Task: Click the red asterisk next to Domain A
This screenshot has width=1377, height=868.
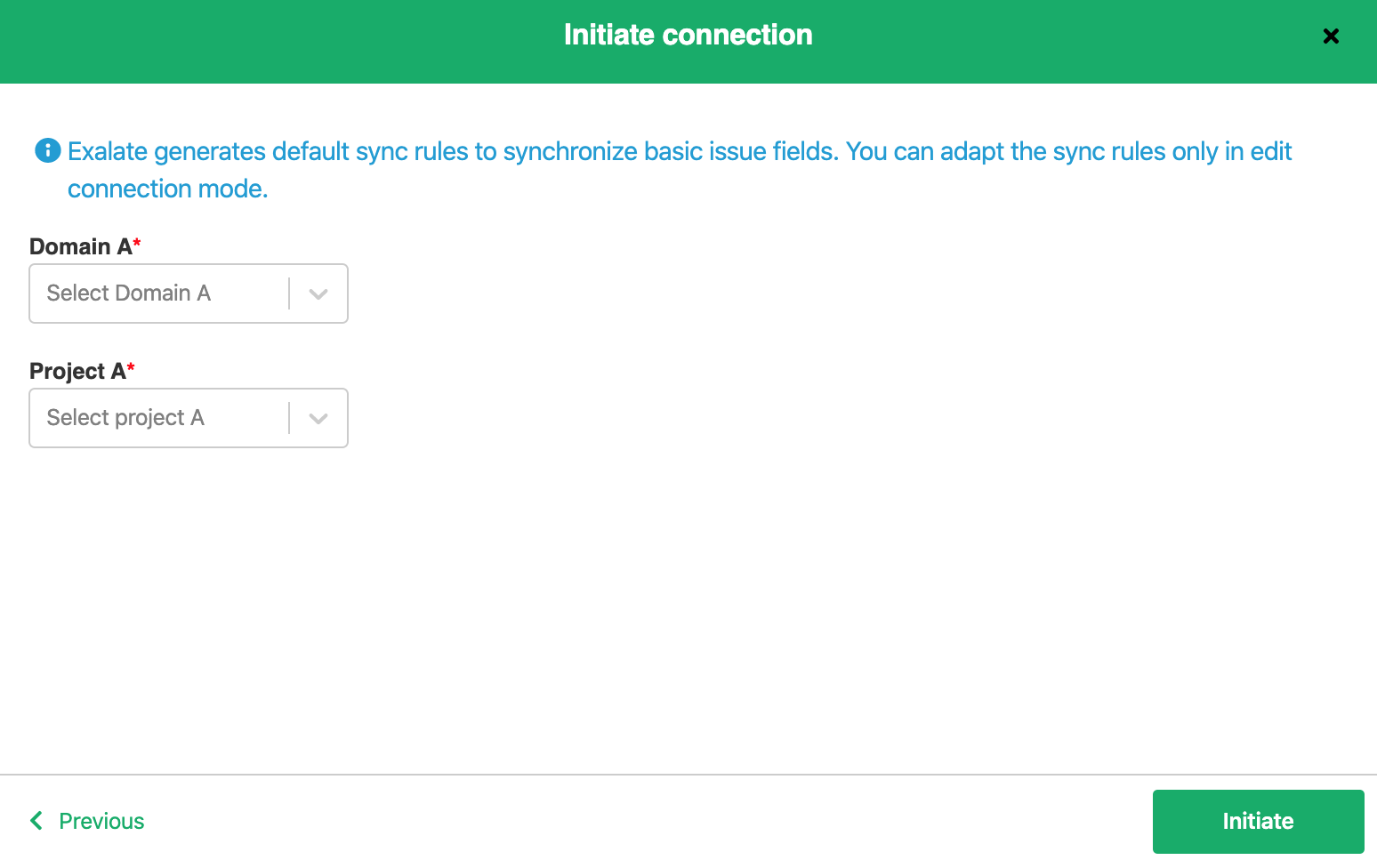Action: (x=137, y=242)
